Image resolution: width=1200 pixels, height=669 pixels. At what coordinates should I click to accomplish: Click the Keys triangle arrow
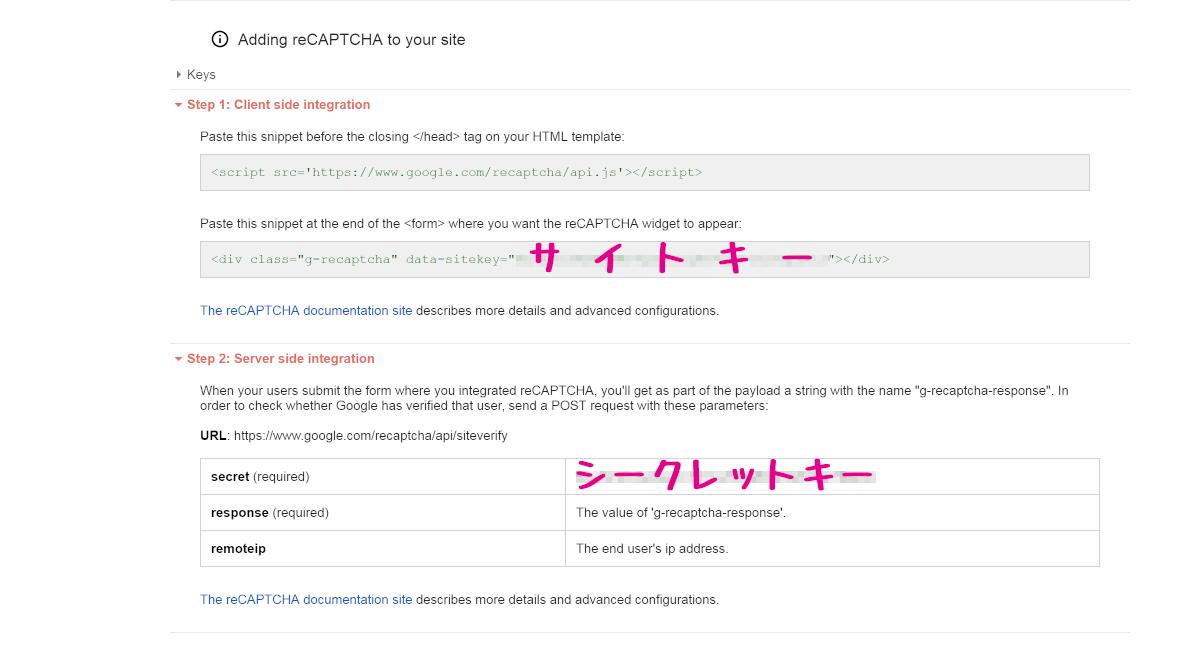pos(179,75)
